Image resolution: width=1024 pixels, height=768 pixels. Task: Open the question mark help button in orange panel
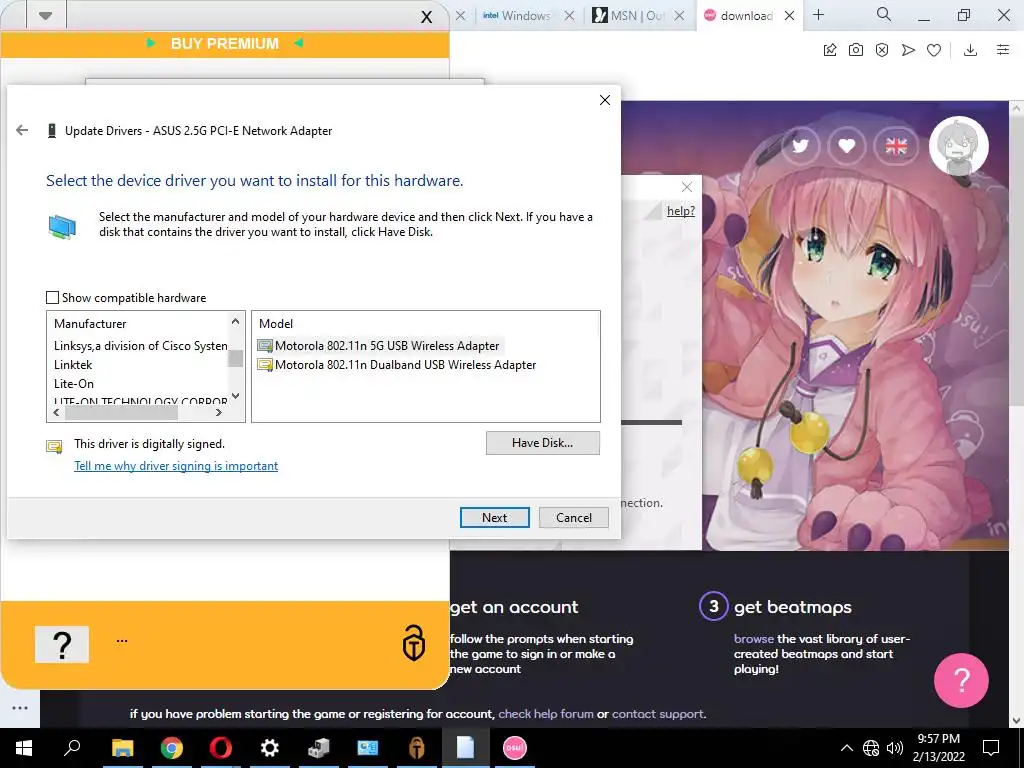tap(62, 645)
